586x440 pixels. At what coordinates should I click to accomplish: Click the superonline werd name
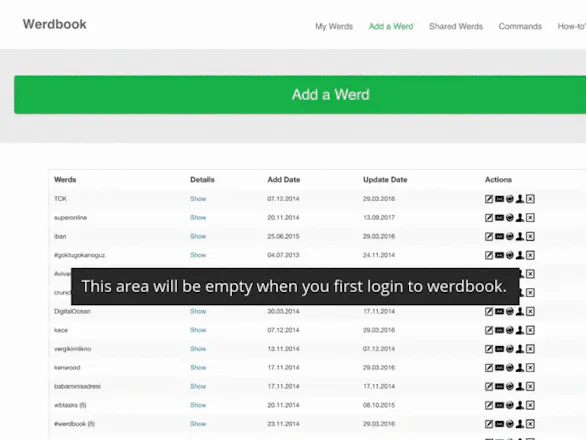pyautogui.click(x=70, y=218)
